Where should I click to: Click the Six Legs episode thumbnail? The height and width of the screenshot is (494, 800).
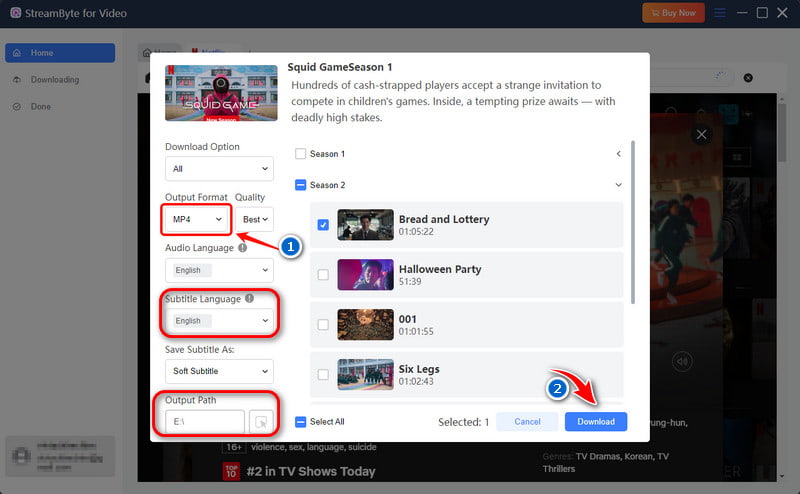click(365, 375)
